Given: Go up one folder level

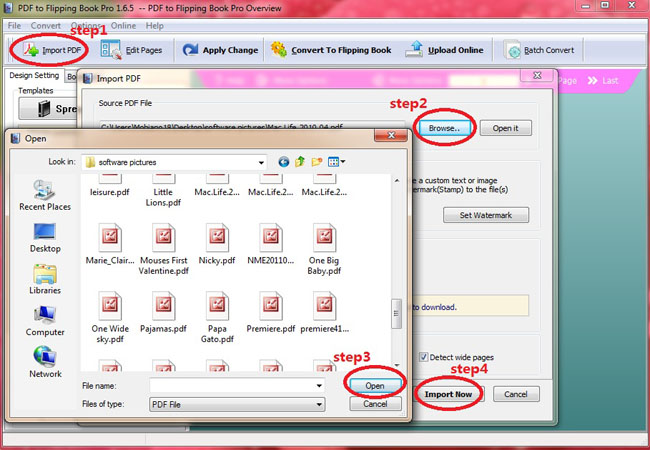Looking at the screenshot, I should click(x=300, y=162).
